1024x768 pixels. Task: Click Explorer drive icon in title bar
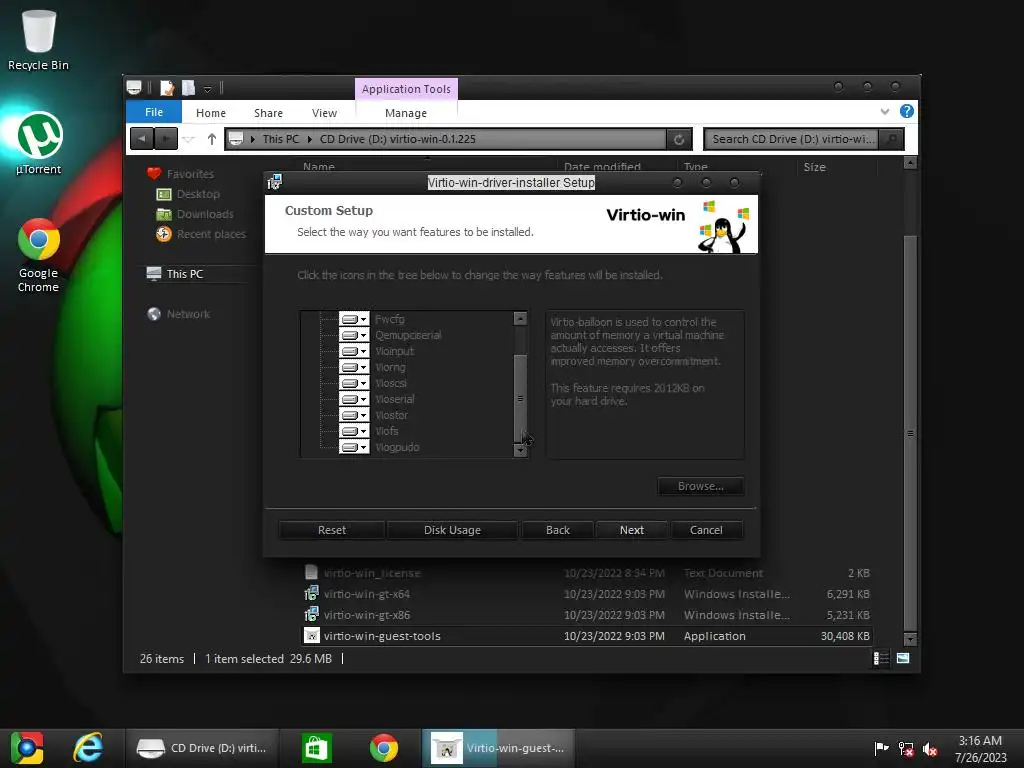point(134,87)
